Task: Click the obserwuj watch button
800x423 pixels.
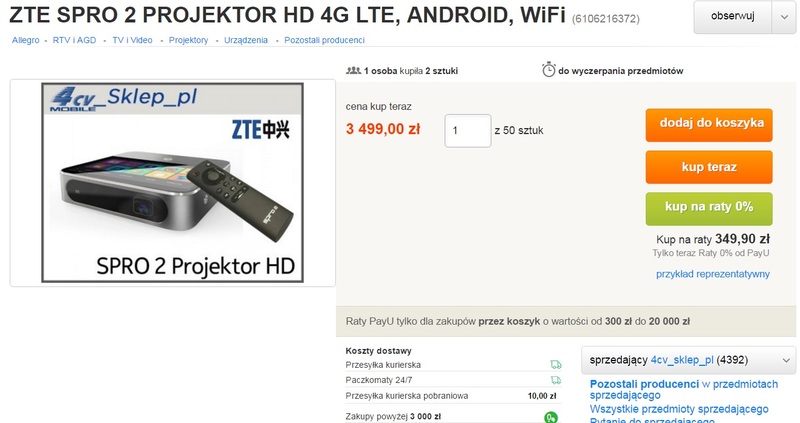Action: pyautogui.click(x=733, y=17)
